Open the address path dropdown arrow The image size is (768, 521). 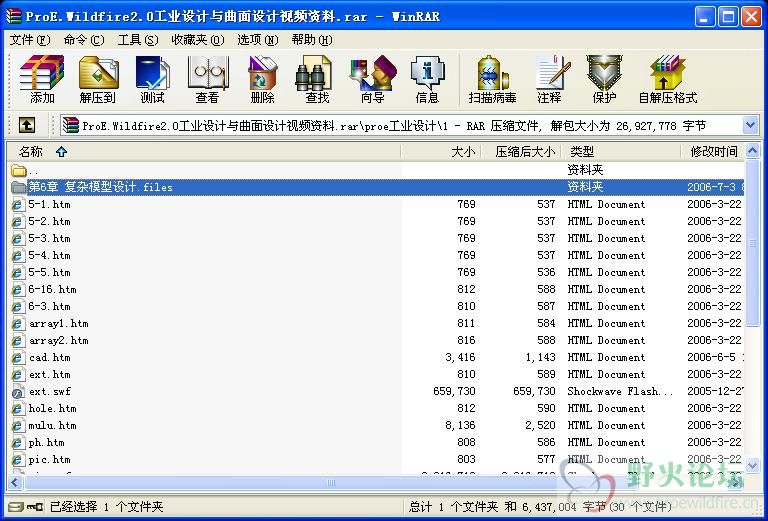click(750, 125)
